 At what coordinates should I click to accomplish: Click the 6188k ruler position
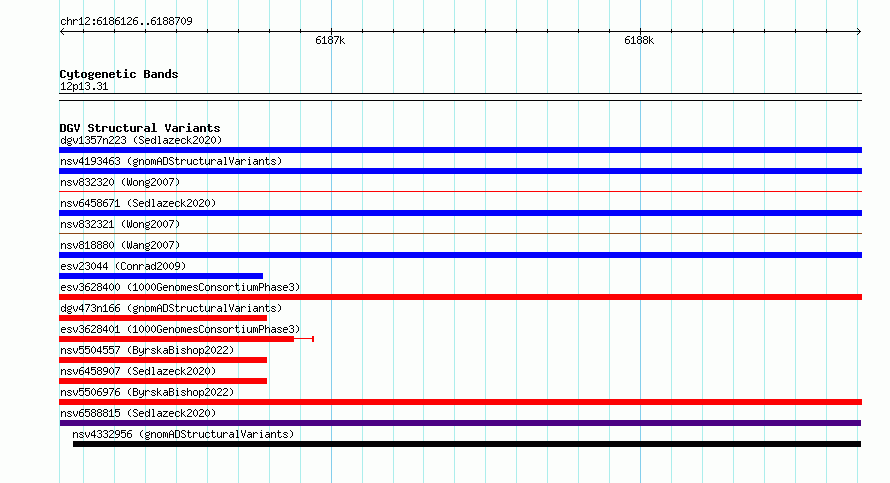click(x=639, y=40)
